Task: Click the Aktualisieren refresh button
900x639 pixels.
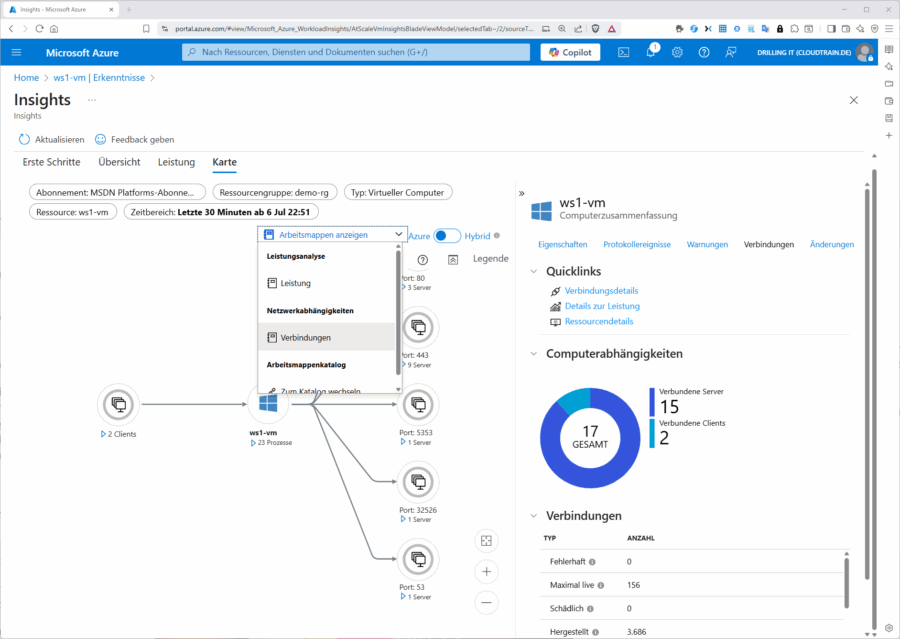Action: point(52,140)
